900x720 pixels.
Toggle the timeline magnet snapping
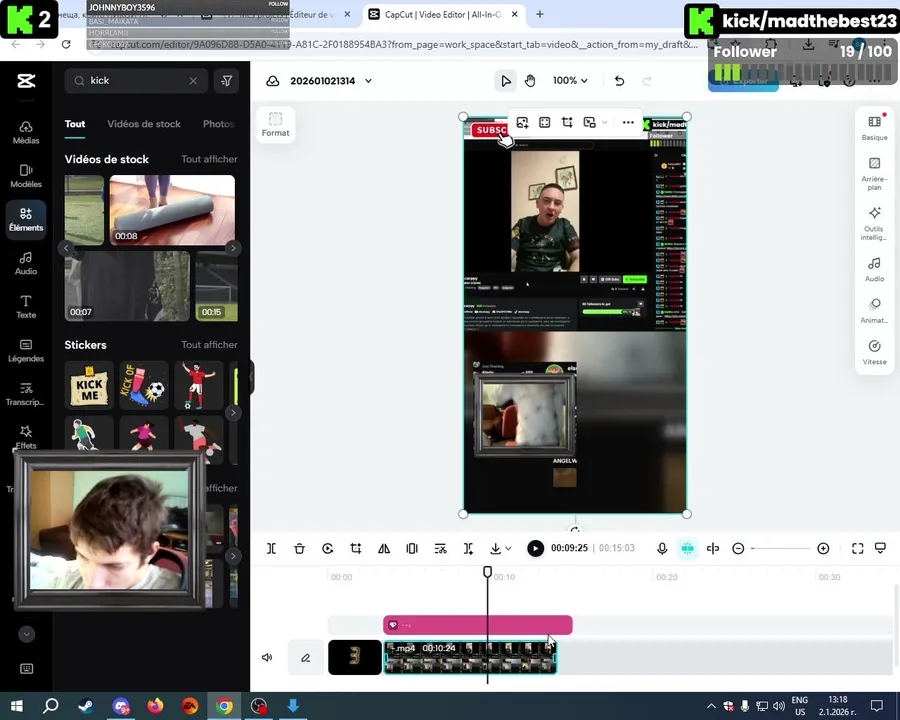coord(687,548)
